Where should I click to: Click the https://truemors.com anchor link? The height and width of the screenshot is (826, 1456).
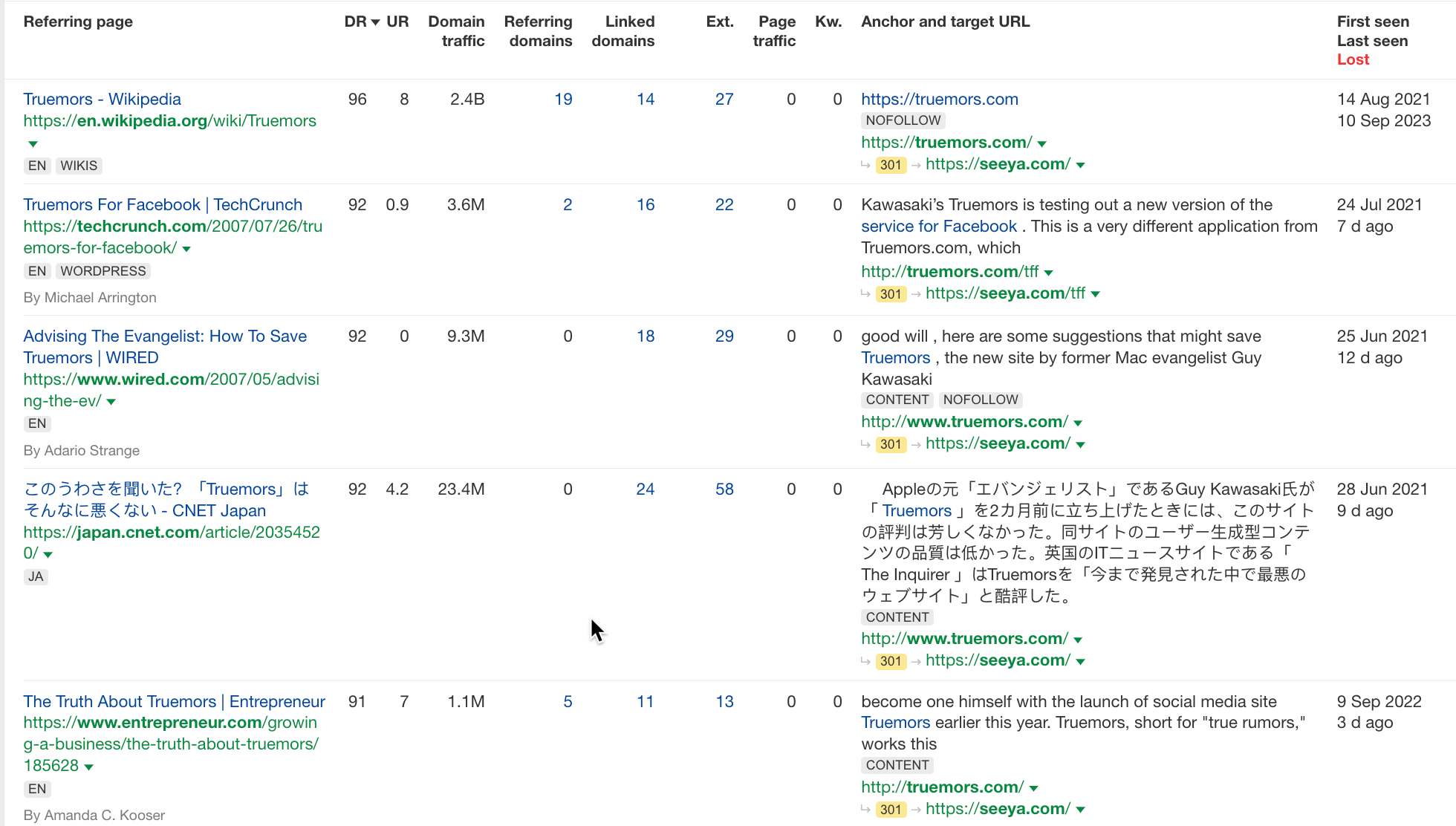tap(940, 99)
